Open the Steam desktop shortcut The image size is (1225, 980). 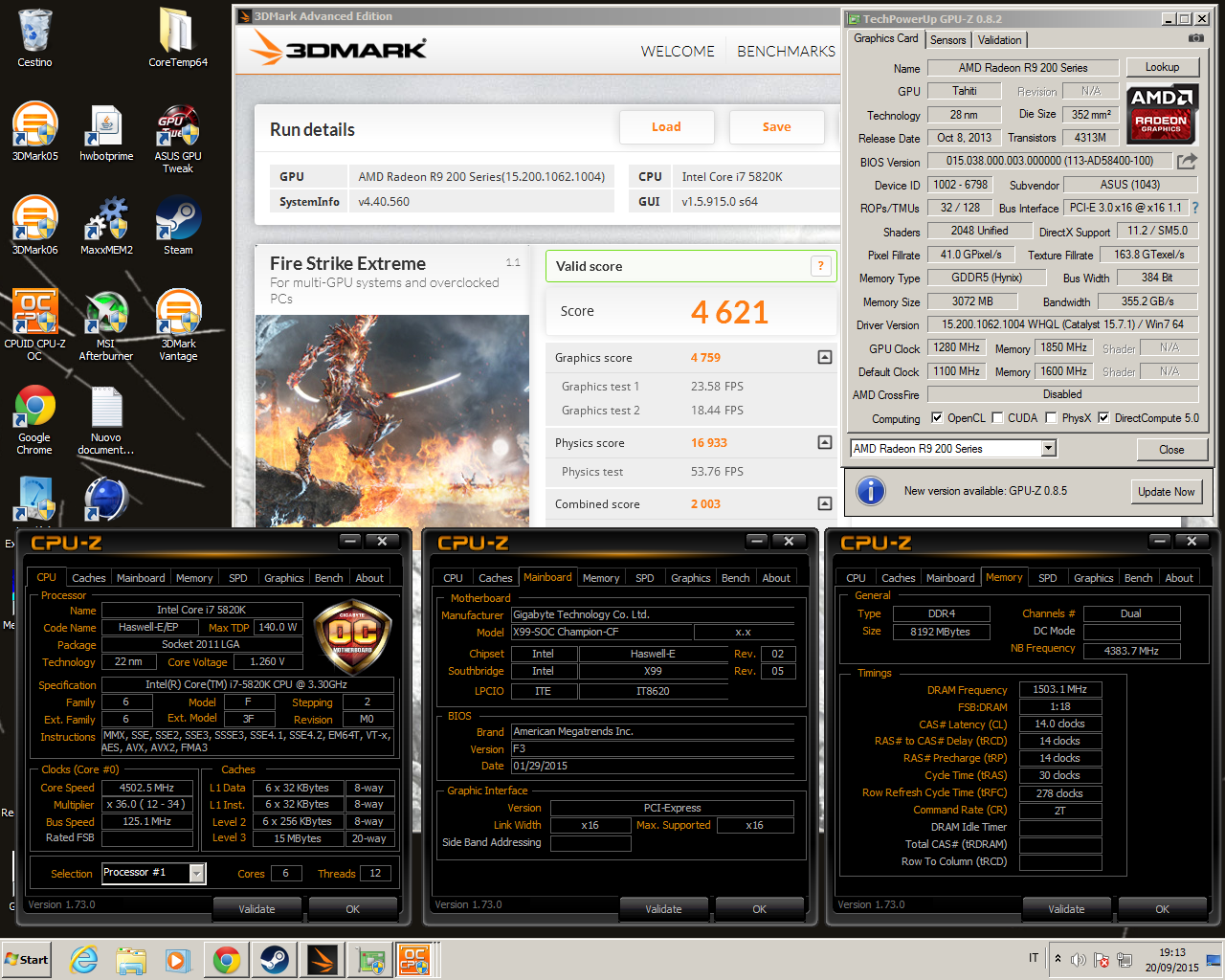178,226
